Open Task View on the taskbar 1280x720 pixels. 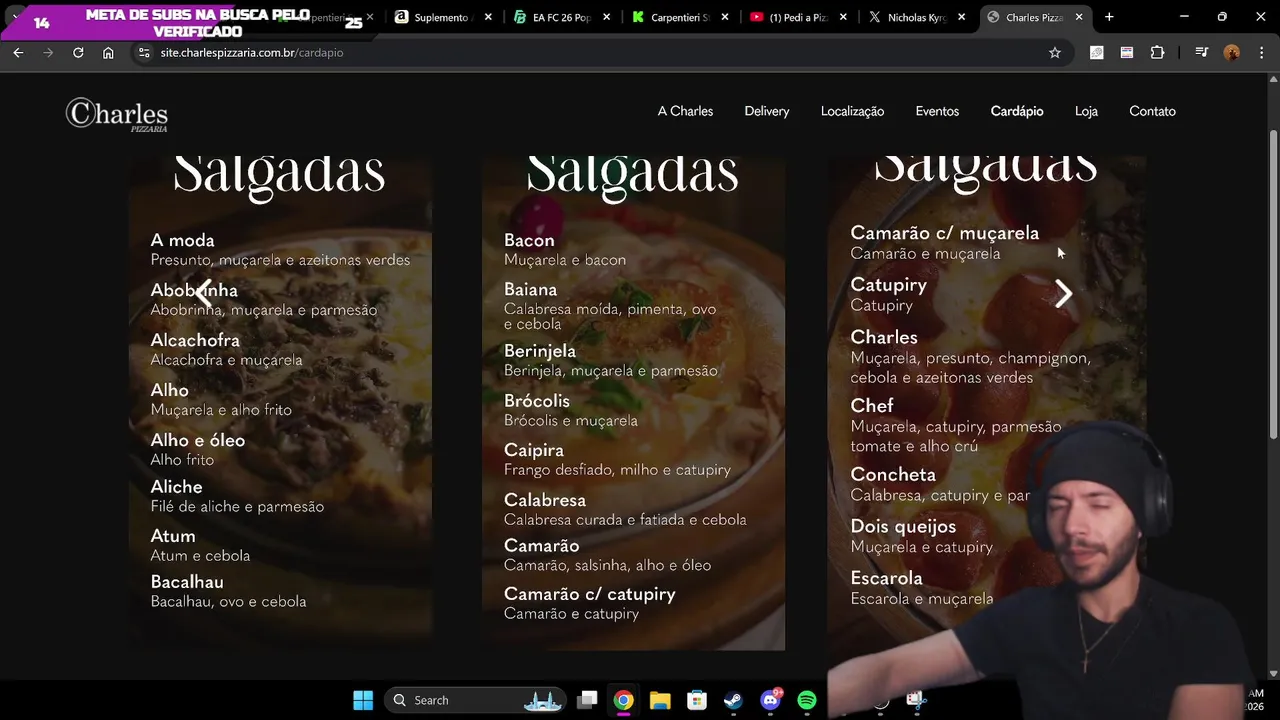pos(587,700)
